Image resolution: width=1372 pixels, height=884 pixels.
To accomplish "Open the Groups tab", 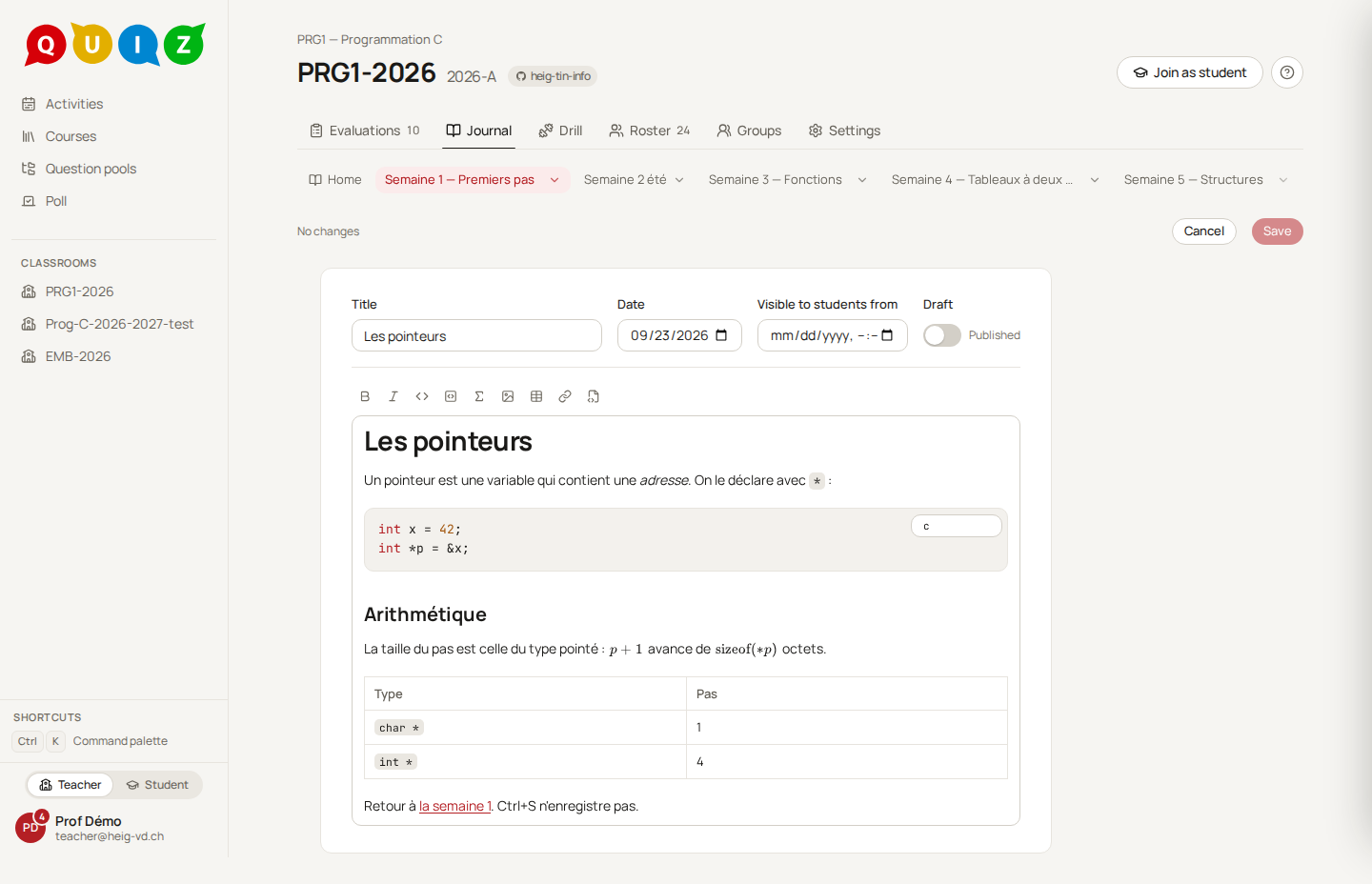I will point(749,131).
